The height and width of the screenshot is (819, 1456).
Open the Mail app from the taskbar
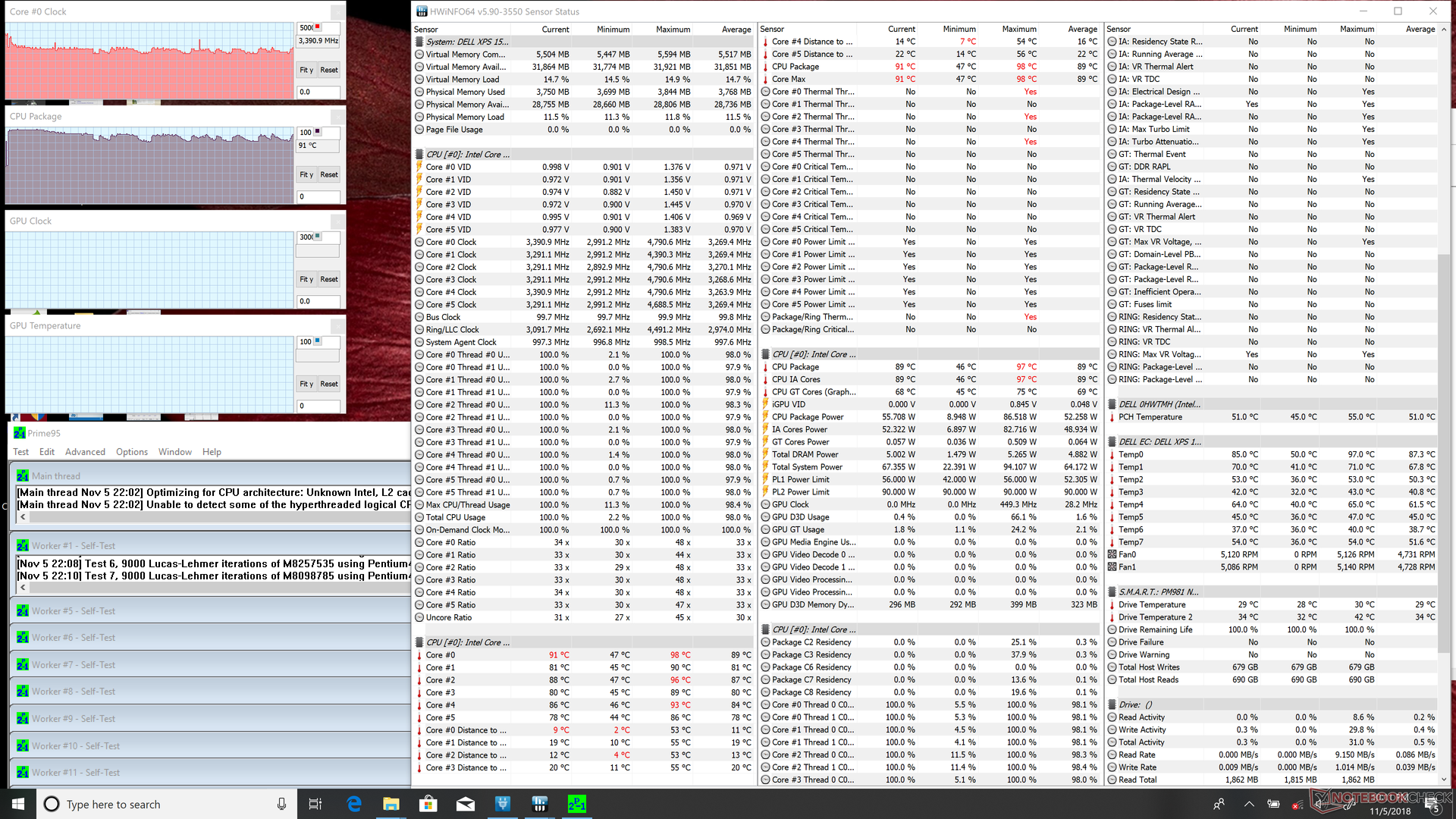tap(466, 804)
